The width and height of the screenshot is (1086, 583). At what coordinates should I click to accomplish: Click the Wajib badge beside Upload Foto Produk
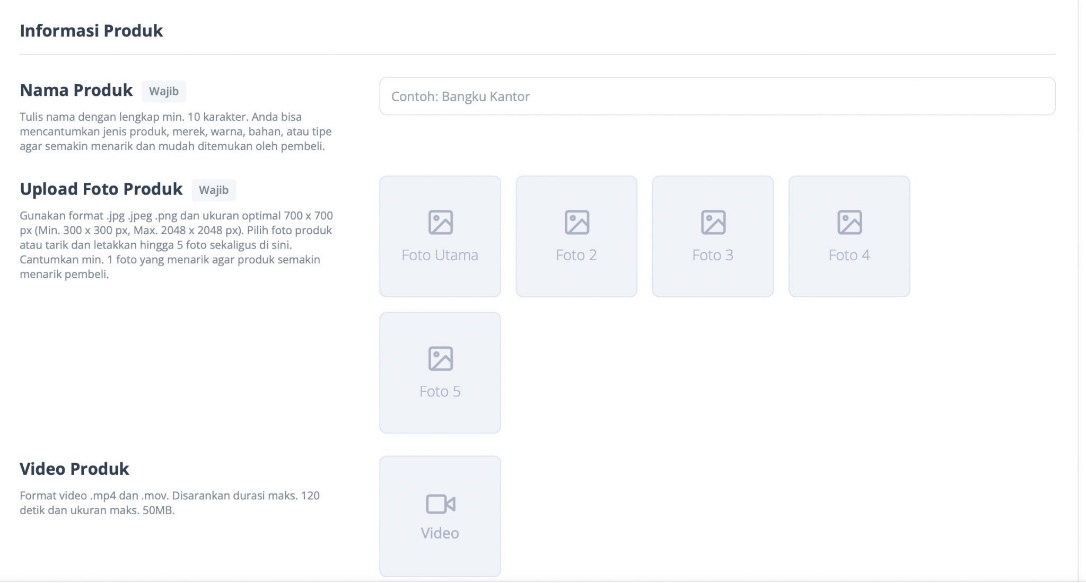214,190
